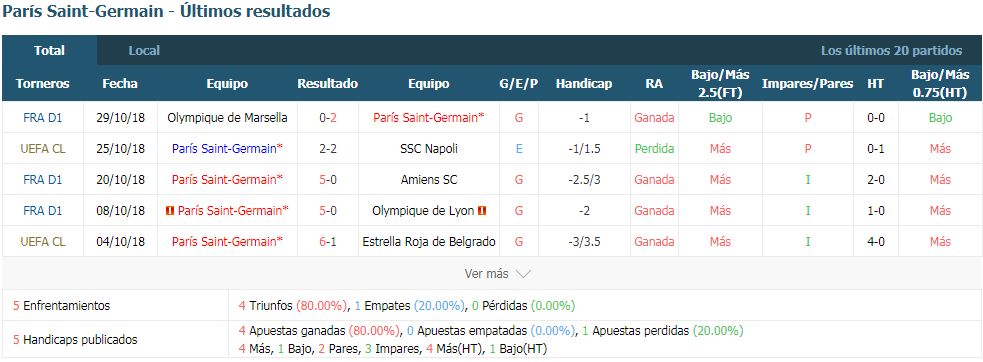
Task: Click red card icon before París Saint-Germain
Action: pos(169,211)
